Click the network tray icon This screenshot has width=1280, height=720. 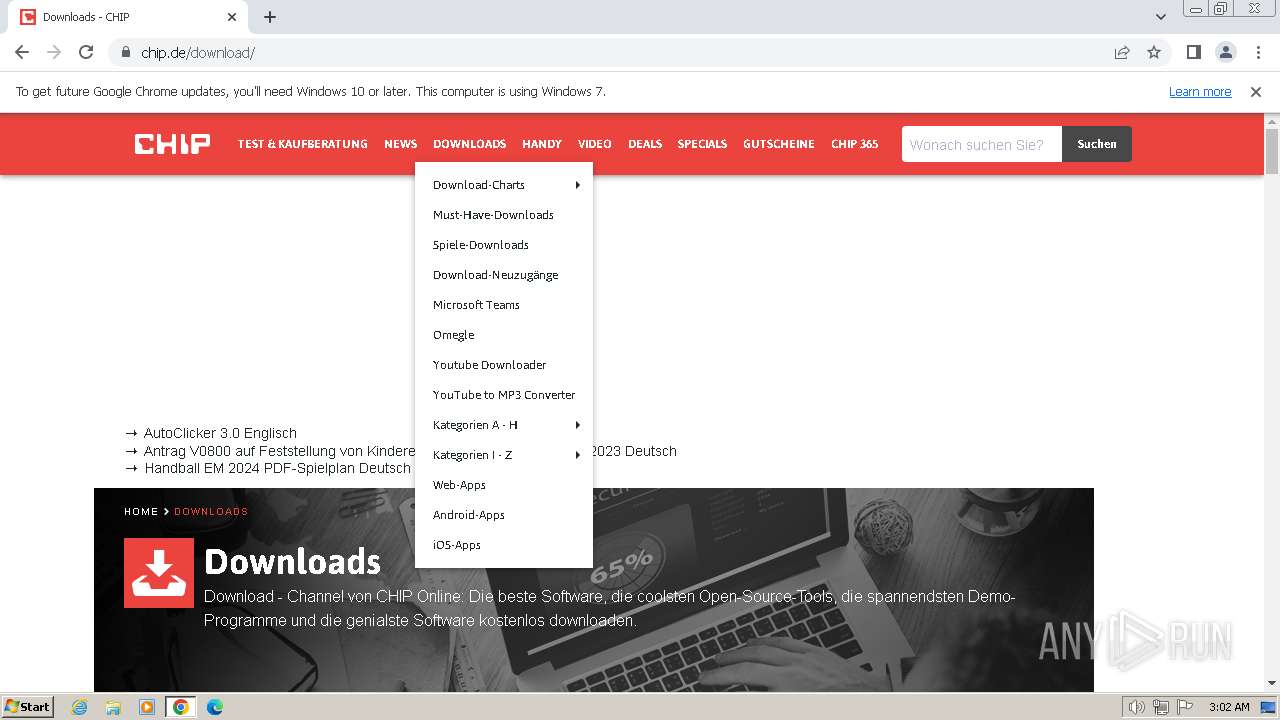pyautogui.click(x=1161, y=707)
